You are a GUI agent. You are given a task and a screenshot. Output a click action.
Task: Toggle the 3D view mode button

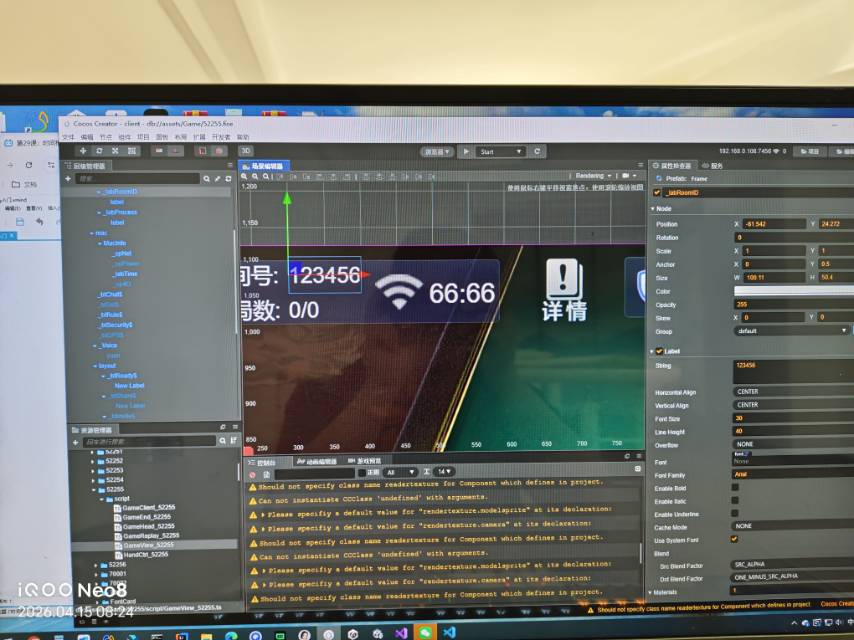(245, 151)
